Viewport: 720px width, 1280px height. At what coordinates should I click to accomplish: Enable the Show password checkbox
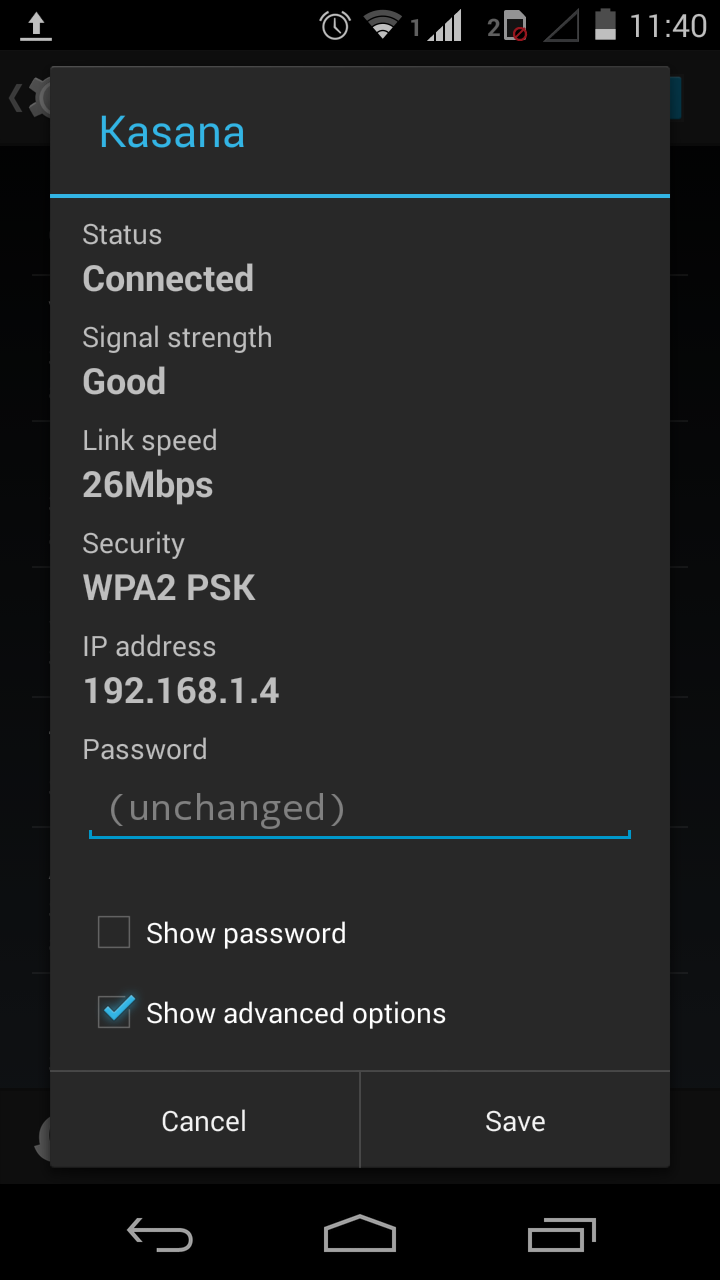click(x=113, y=931)
